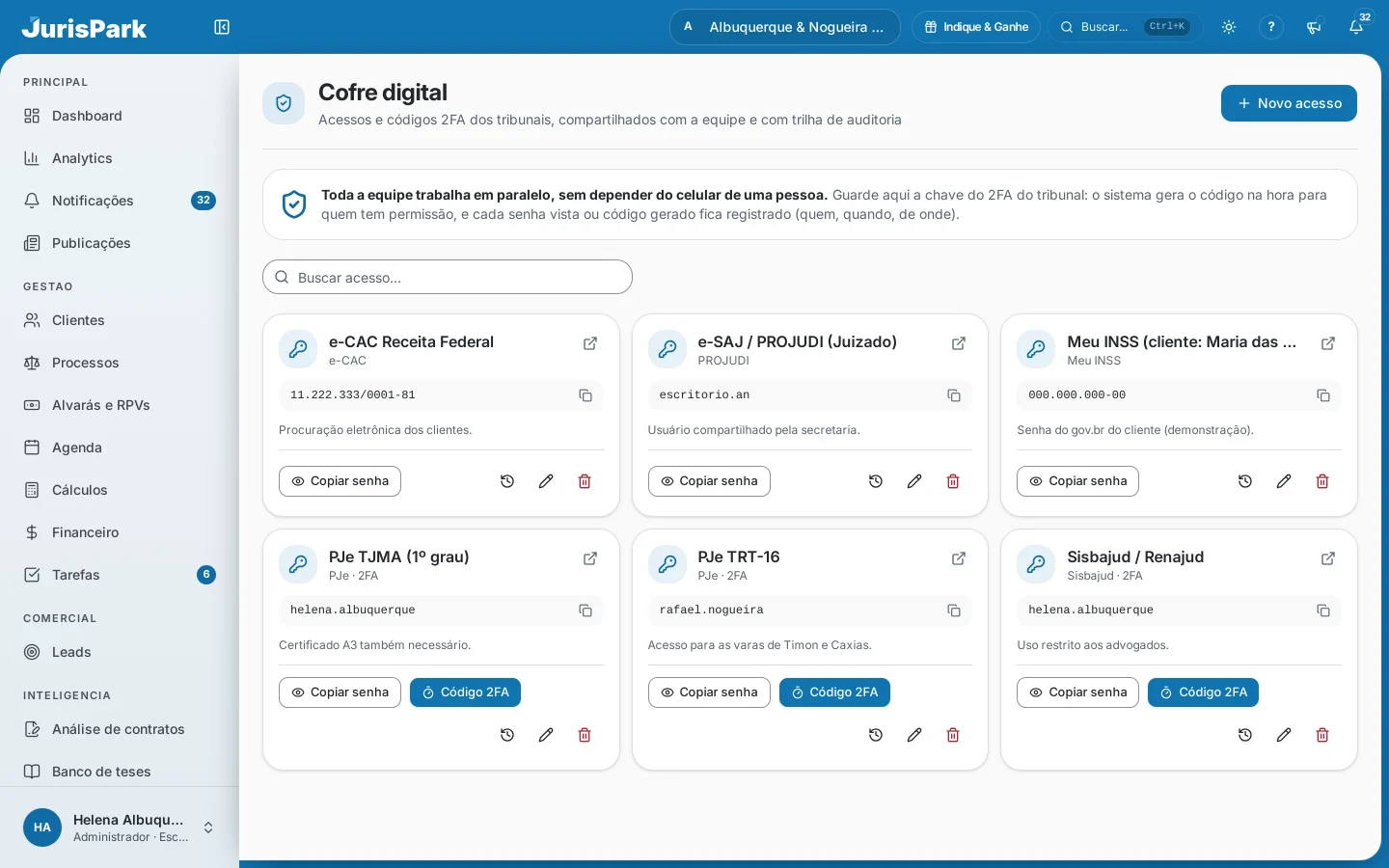Open Tarefas in the sidebar

point(120,575)
